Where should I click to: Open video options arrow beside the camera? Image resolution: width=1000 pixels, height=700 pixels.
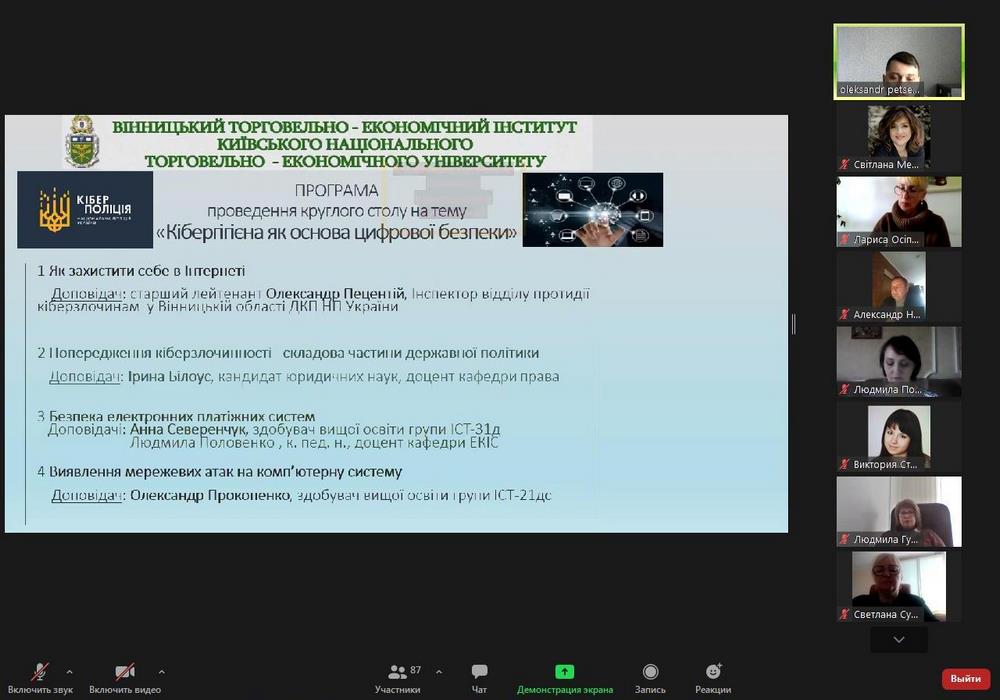click(x=161, y=672)
